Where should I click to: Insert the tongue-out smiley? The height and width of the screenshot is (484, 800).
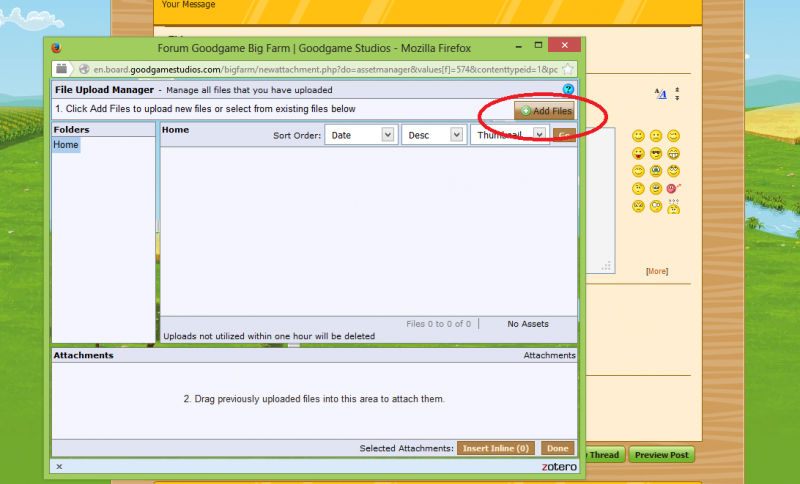[638, 153]
